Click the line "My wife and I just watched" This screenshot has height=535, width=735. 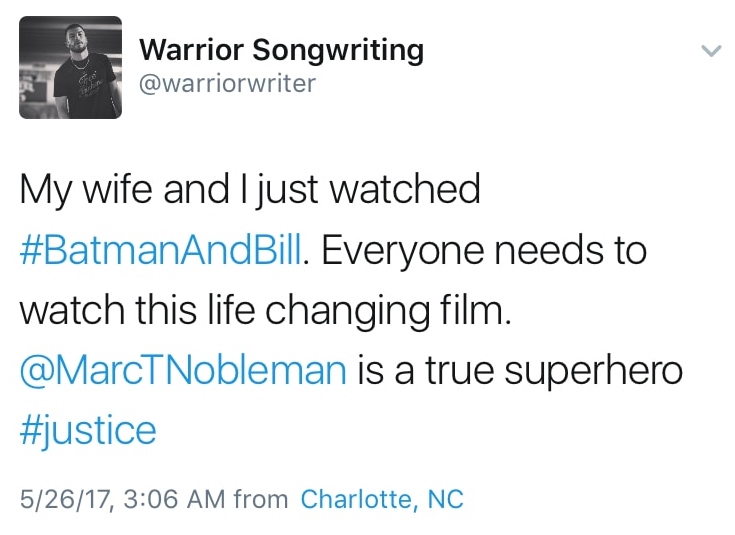(250, 190)
